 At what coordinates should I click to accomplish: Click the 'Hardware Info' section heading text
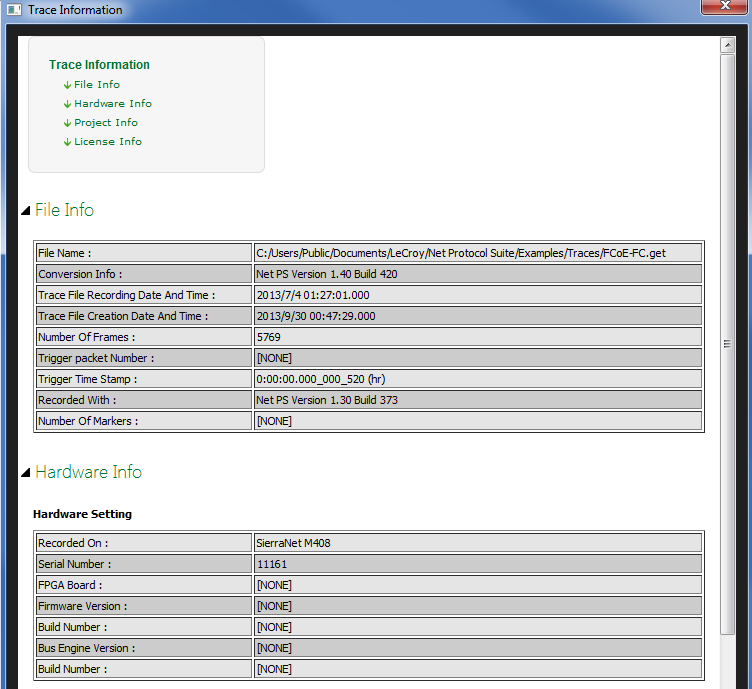point(88,472)
